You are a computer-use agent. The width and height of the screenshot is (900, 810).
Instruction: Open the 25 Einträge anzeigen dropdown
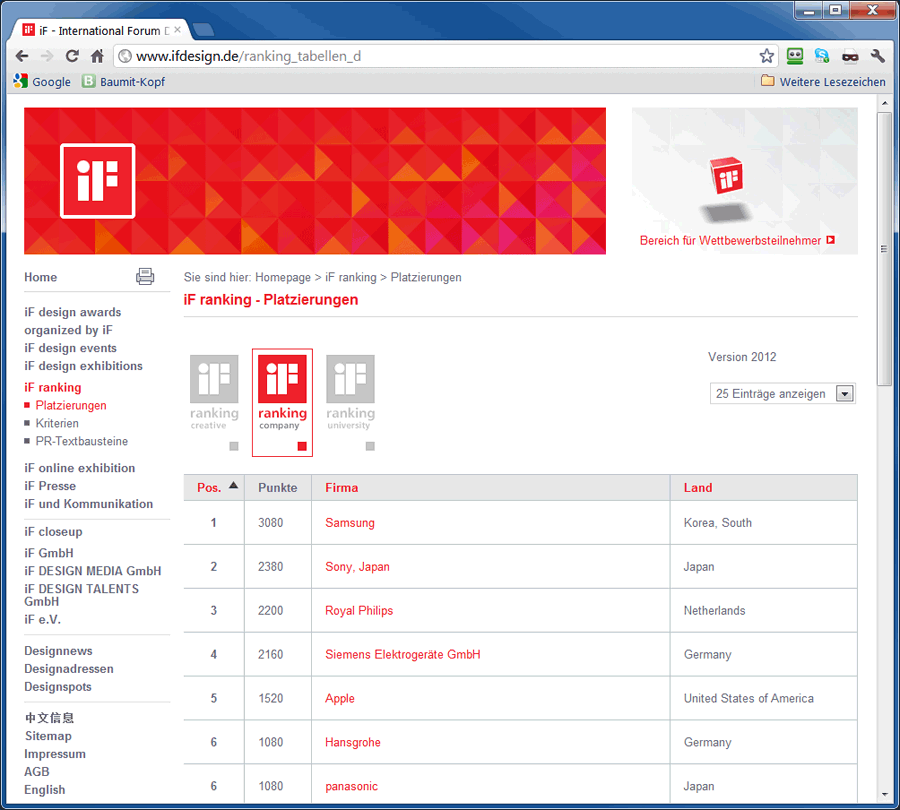click(x=782, y=394)
